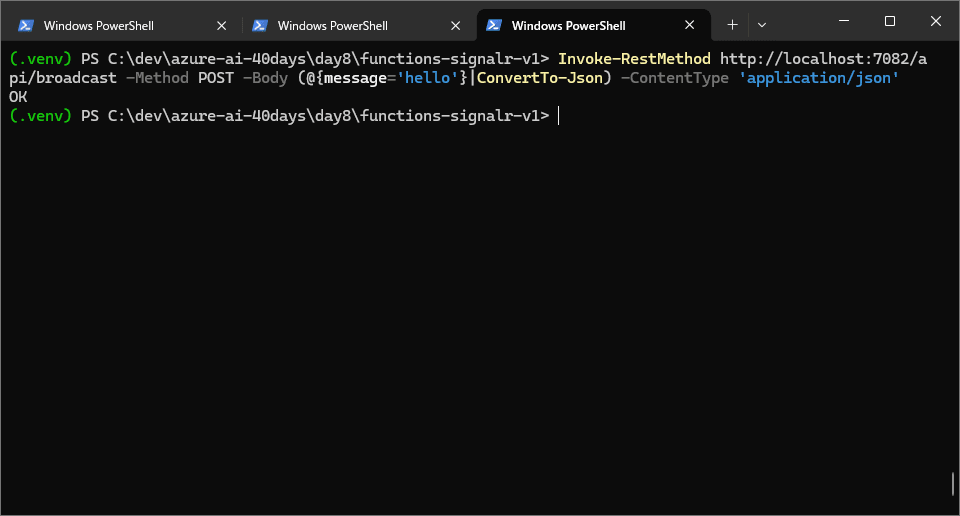Minimize the terminal window
The height and width of the screenshot is (516, 960).
pyautogui.click(x=844, y=21)
